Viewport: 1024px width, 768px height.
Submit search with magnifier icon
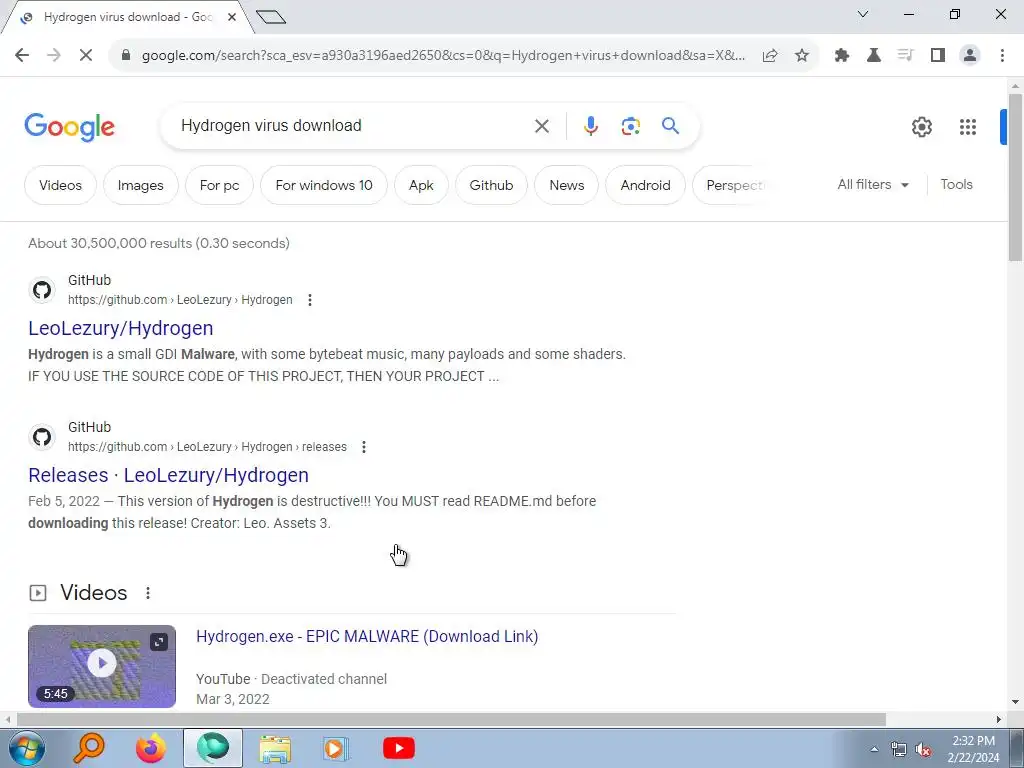tap(670, 125)
